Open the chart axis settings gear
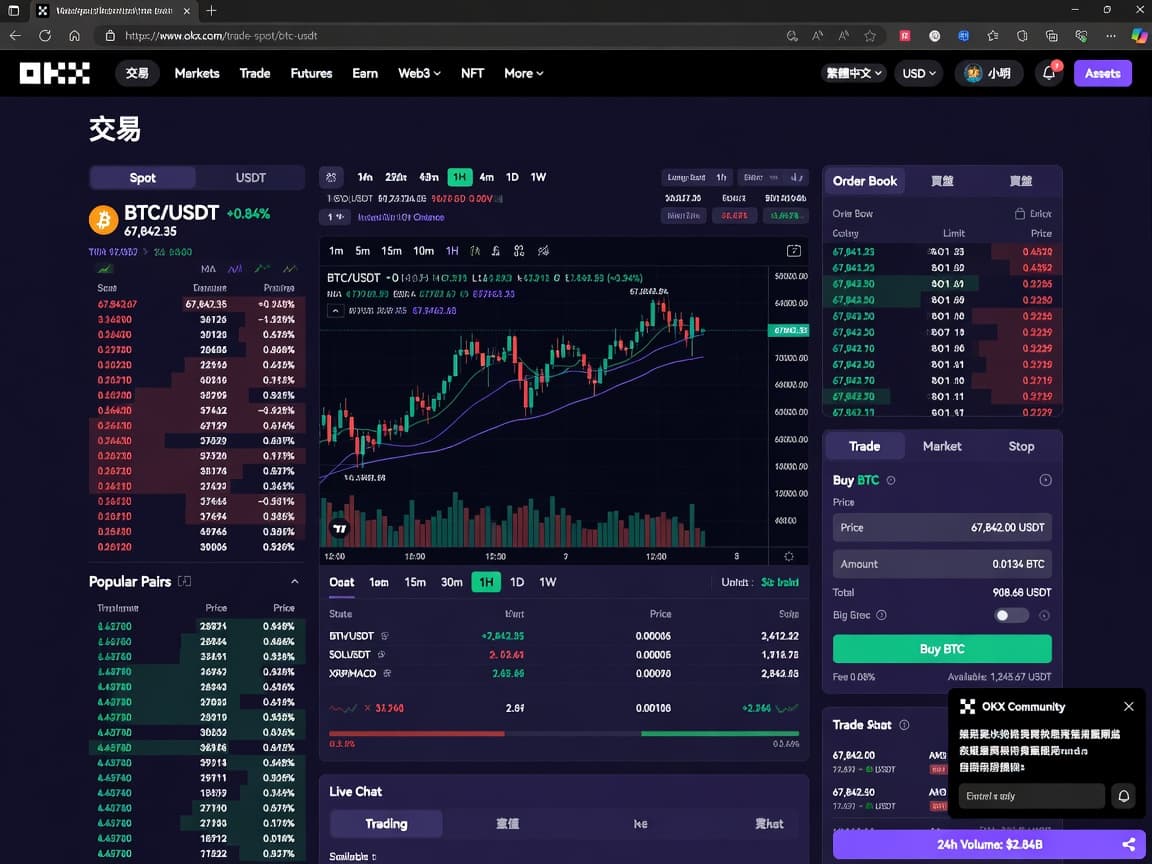This screenshot has height=864, width=1152. click(x=788, y=557)
